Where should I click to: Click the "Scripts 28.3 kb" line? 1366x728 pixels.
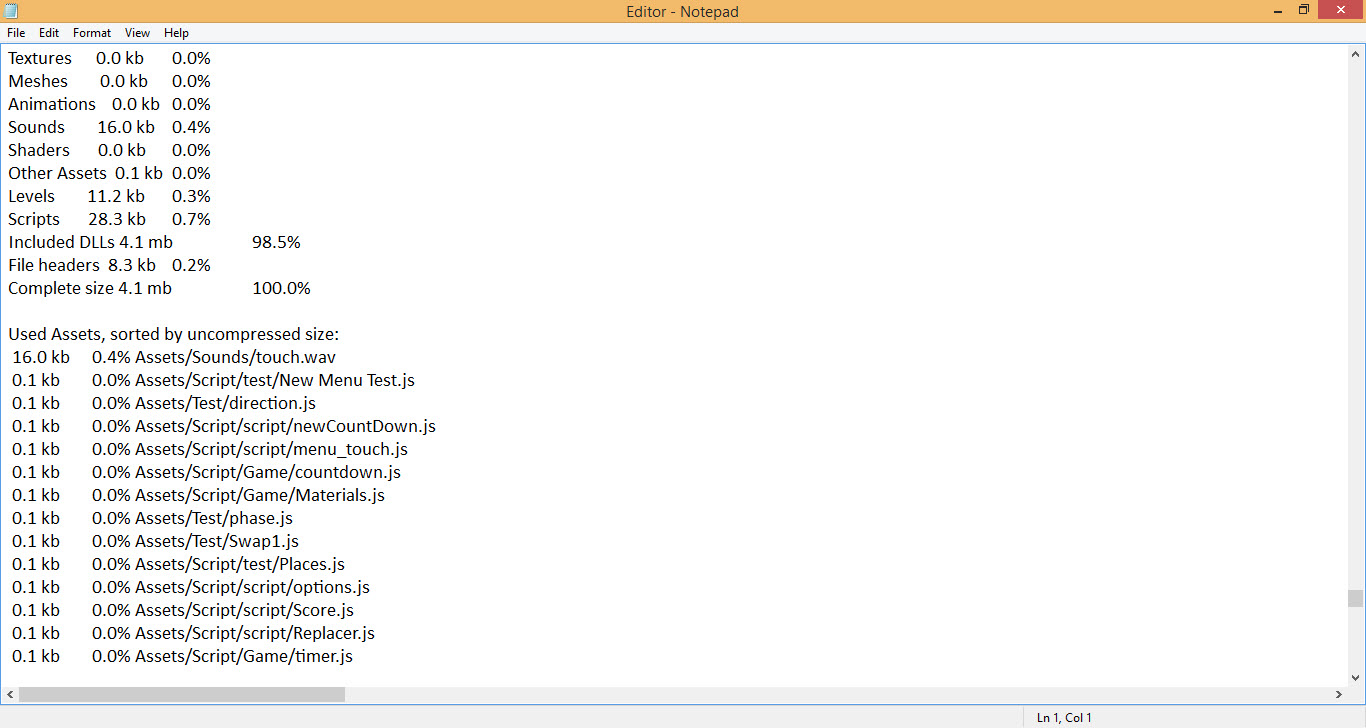pos(110,219)
